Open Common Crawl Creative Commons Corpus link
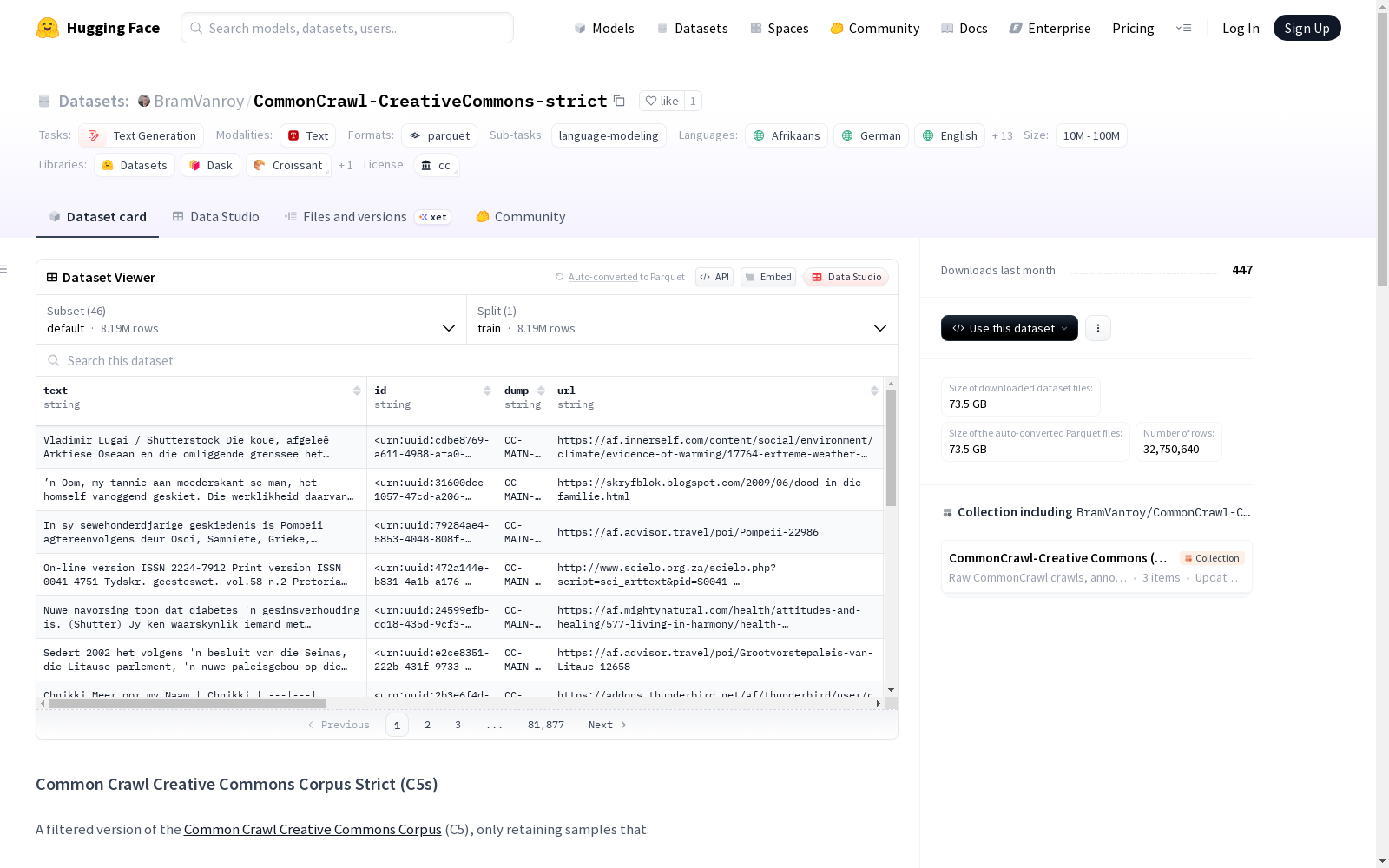 (313, 829)
